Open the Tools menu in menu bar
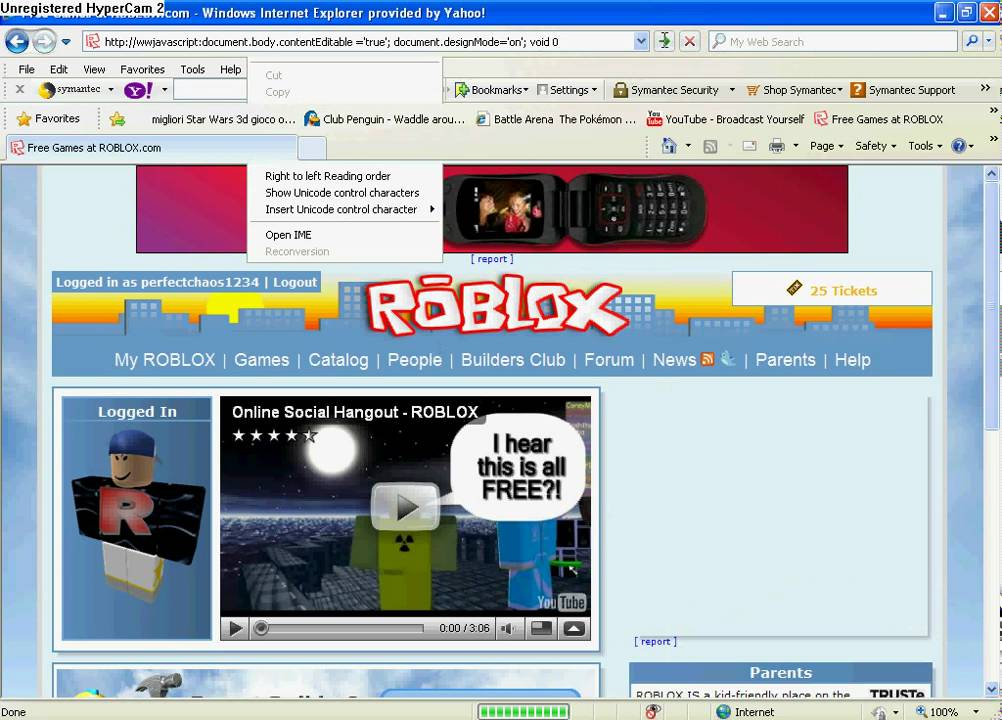The width and height of the screenshot is (1002, 720). (x=192, y=69)
